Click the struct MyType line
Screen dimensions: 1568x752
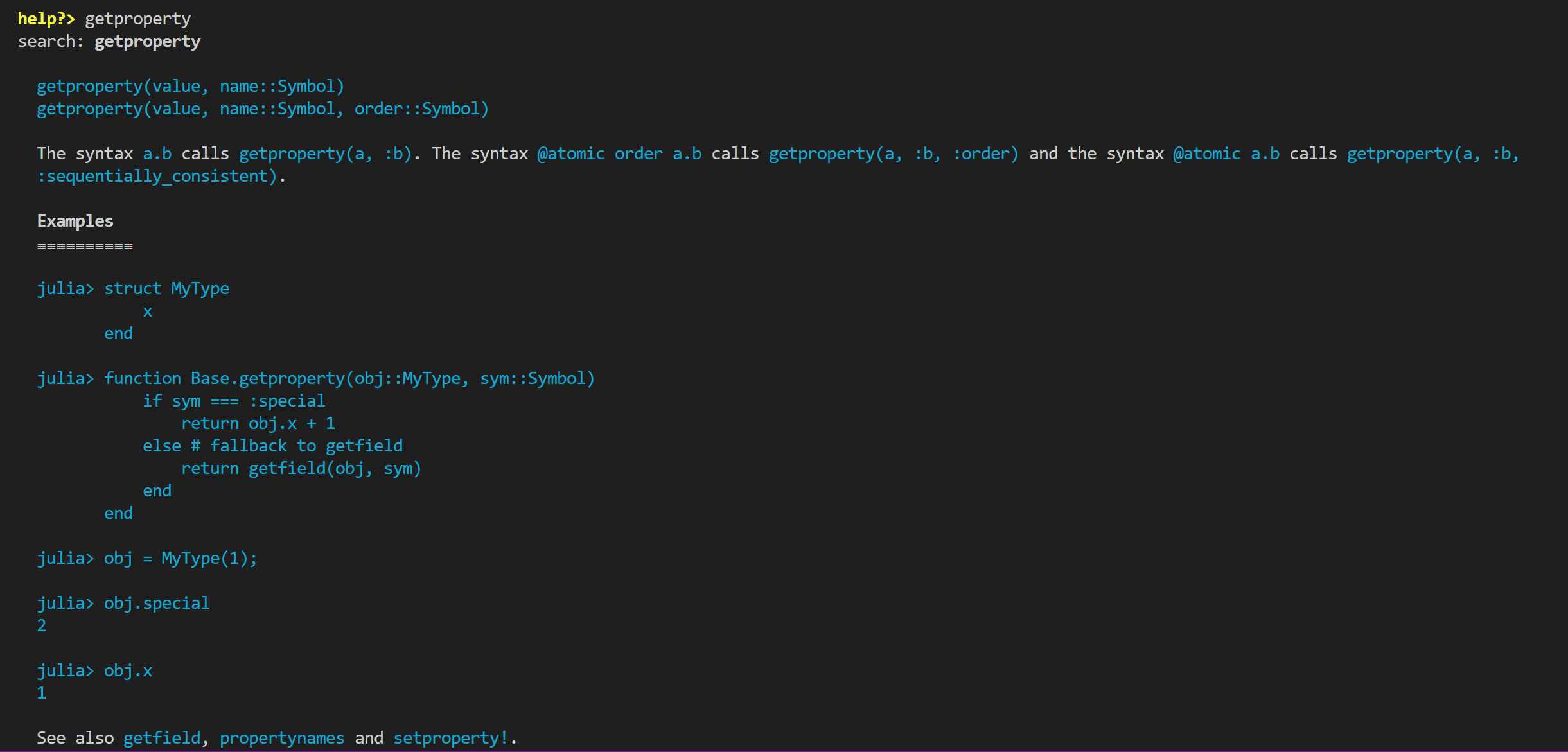[166, 288]
